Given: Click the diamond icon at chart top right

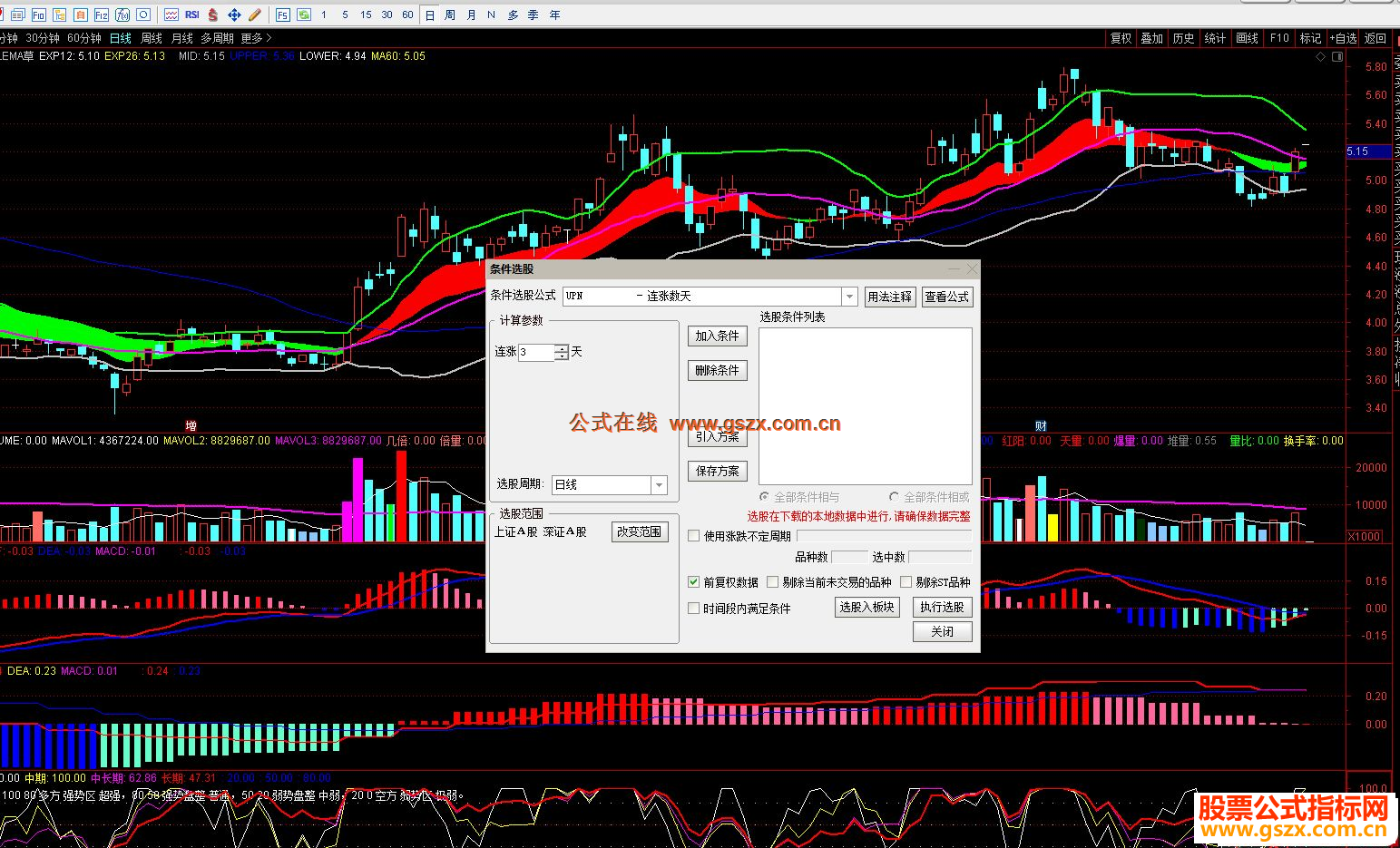Looking at the screenshot, I should (1320, 57).
